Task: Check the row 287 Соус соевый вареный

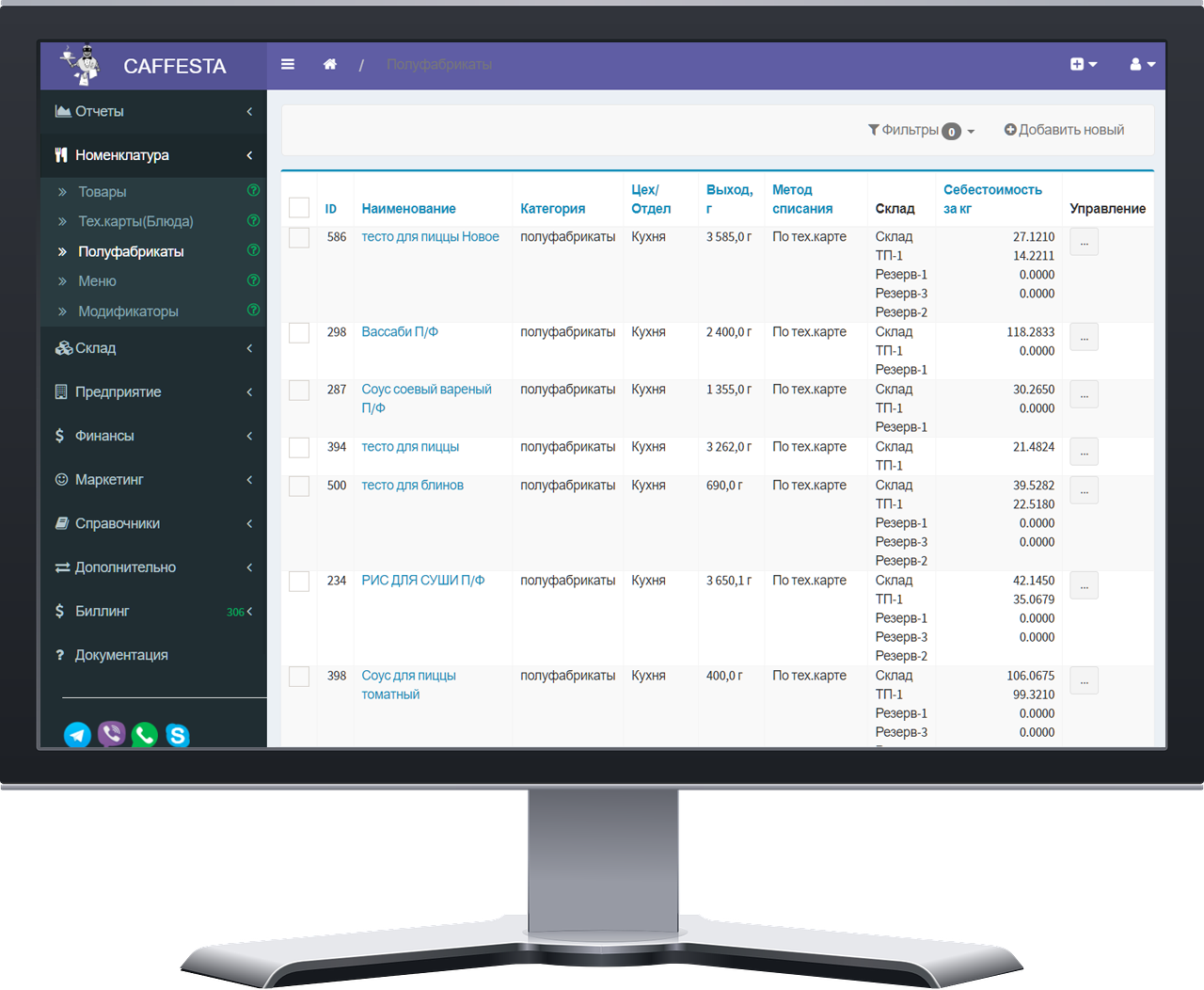Action: [x=299, y=390]
